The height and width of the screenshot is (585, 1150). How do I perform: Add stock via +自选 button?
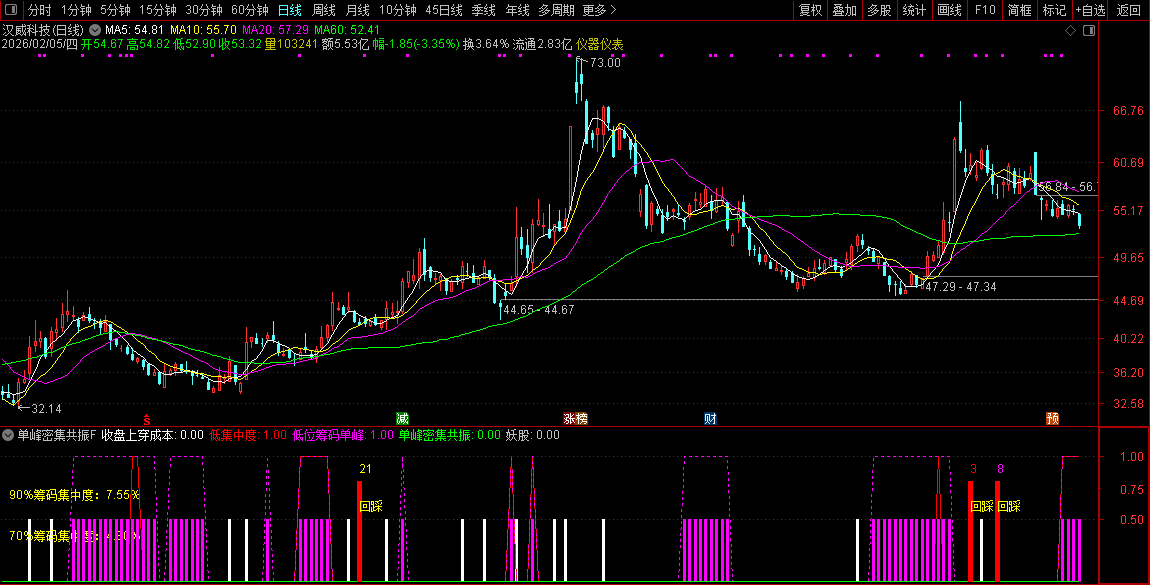click(x=1090, y=10)
